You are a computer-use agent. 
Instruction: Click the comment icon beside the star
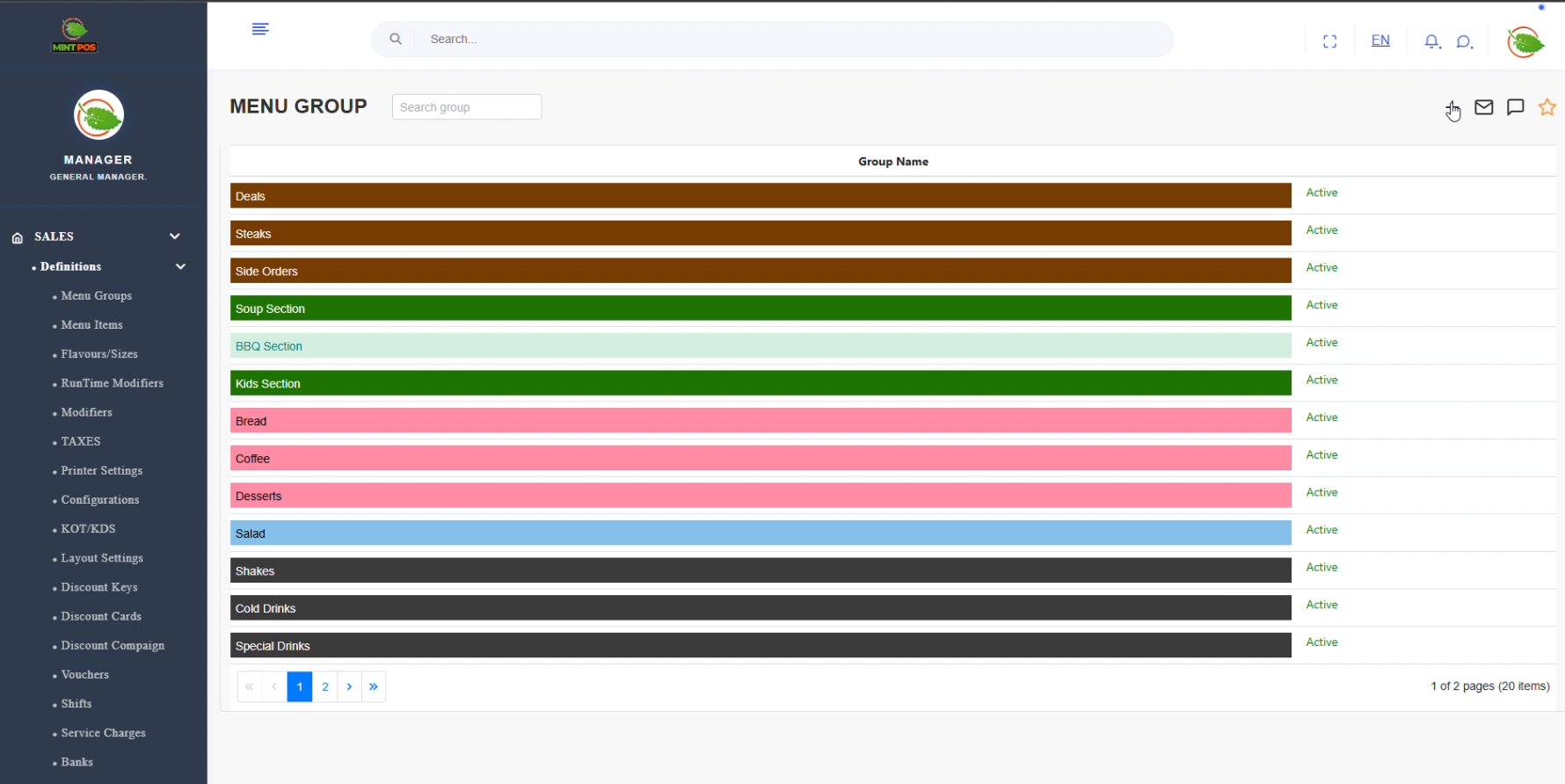(x=1516, y=107)
